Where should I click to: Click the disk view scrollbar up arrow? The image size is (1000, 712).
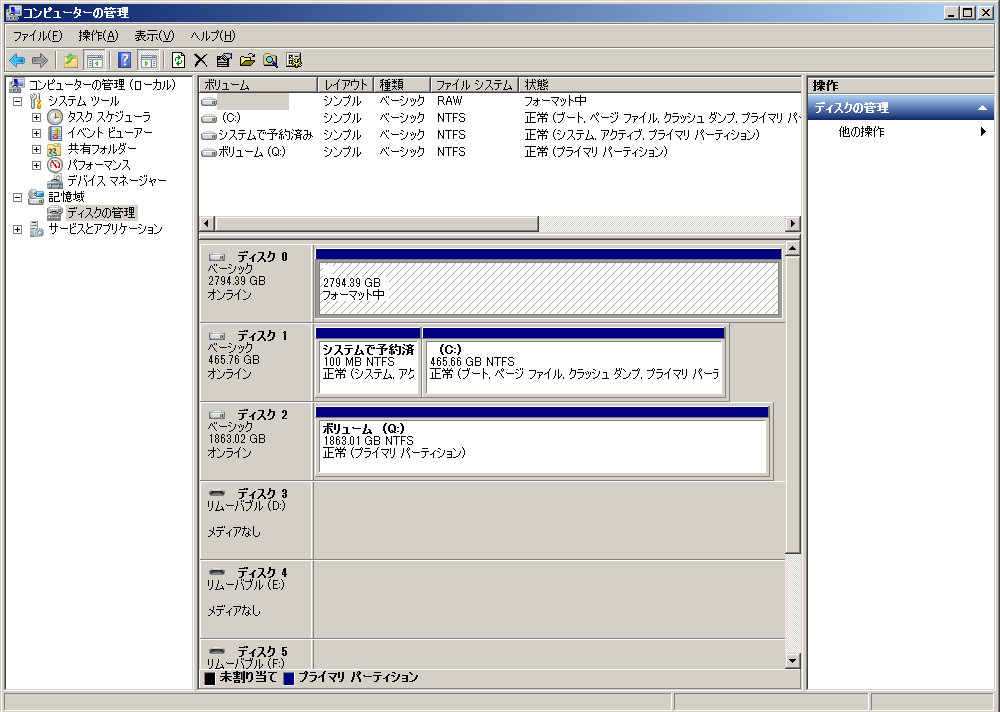pyautogui.click(x=792, y=248)
